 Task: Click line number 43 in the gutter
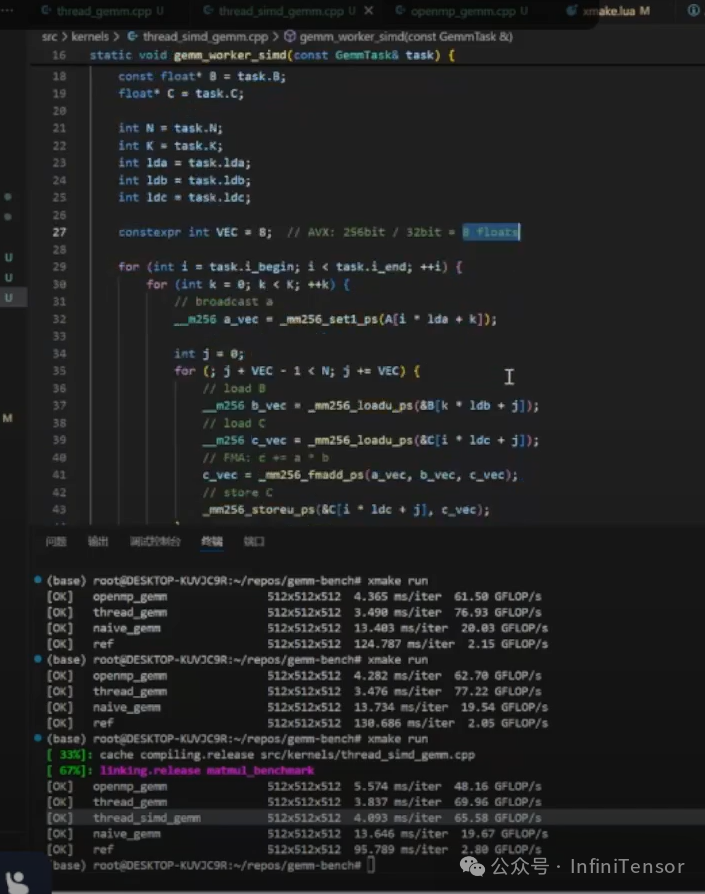point(59,510)
